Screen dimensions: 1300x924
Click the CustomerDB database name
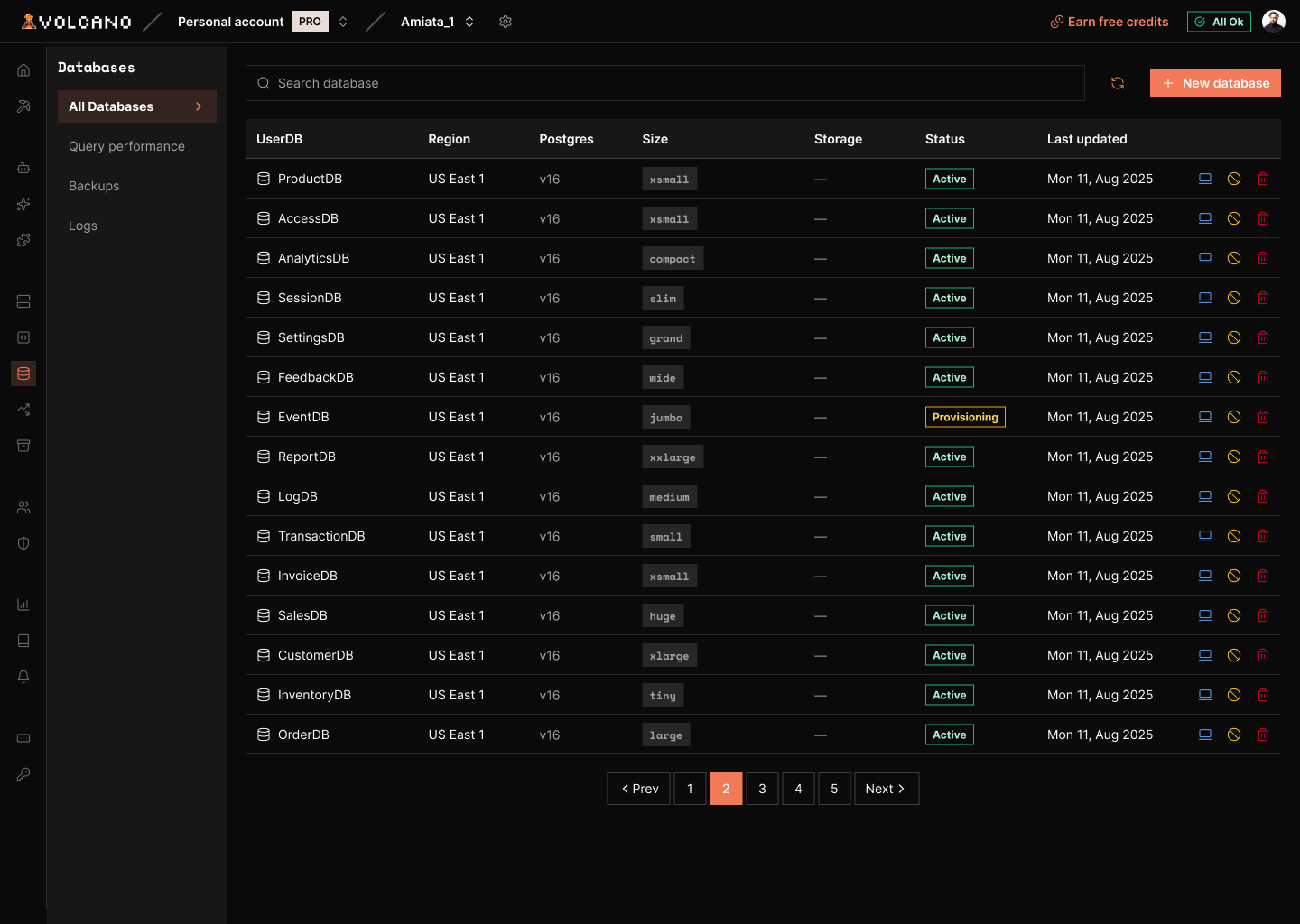316,655
